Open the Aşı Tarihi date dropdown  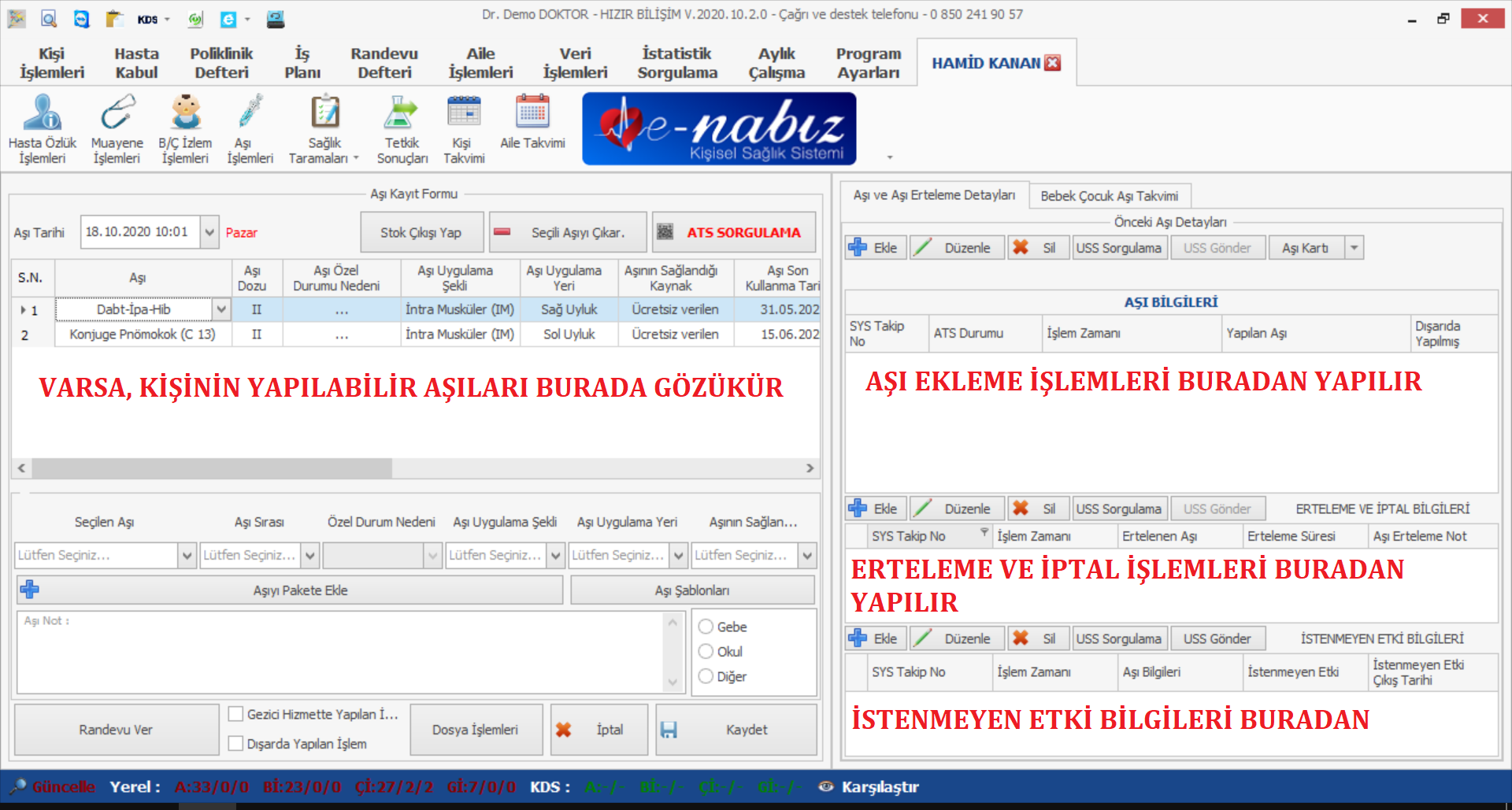(209, 232)
